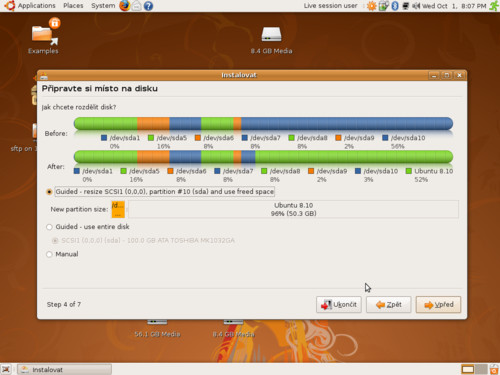Click the Ubuntu 8.10 96% size bar
Image resolution: width=500 pixels, height=375 pixels.
click(x=293, y=209)
